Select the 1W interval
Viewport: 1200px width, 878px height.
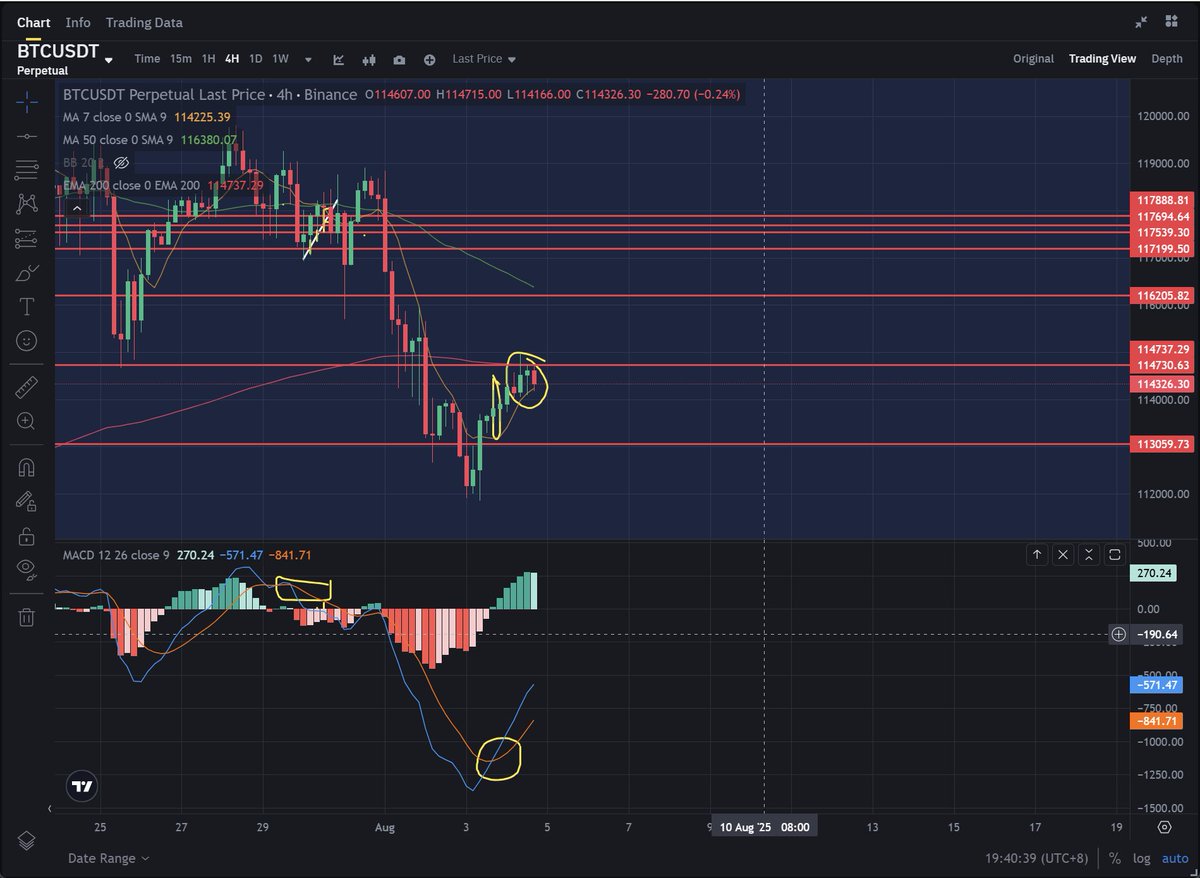pos(280,59)
